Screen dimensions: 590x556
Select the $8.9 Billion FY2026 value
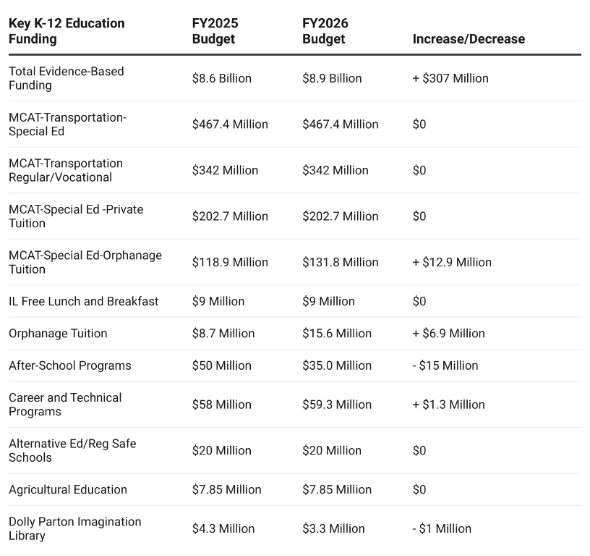click(x=332, y=78)
